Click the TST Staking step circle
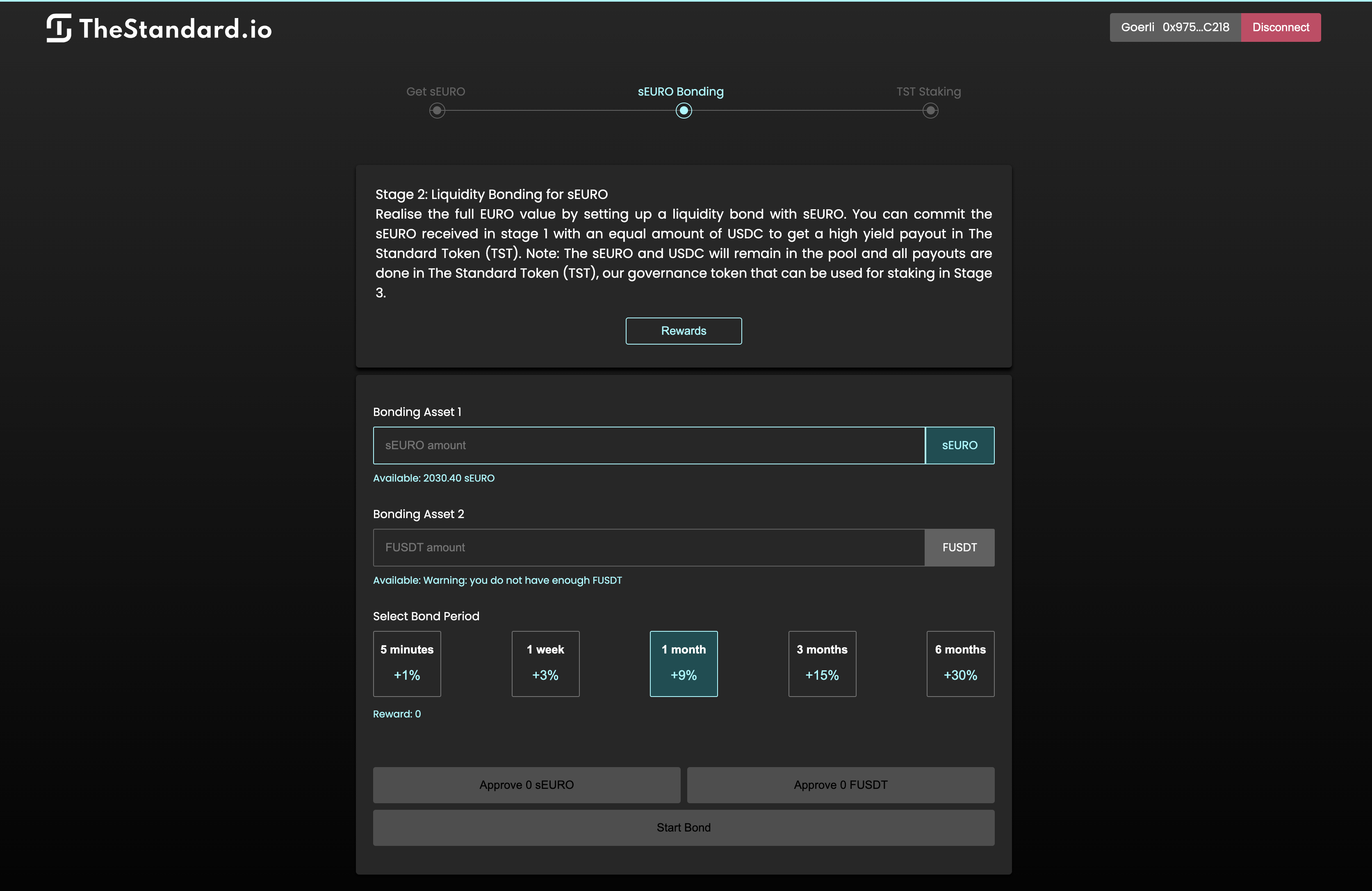 (x=930, y=111)
